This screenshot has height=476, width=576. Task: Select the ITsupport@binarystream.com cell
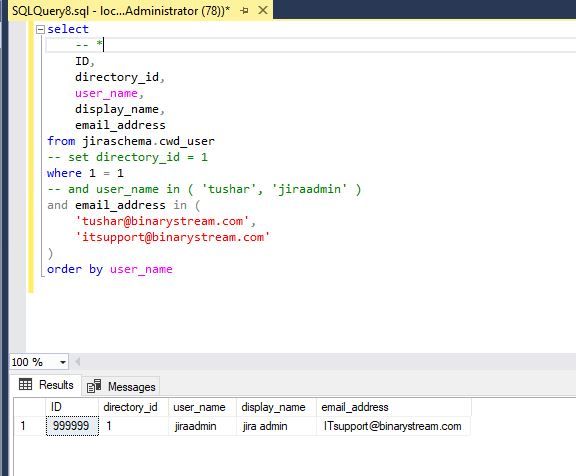(x=393, y=426)
